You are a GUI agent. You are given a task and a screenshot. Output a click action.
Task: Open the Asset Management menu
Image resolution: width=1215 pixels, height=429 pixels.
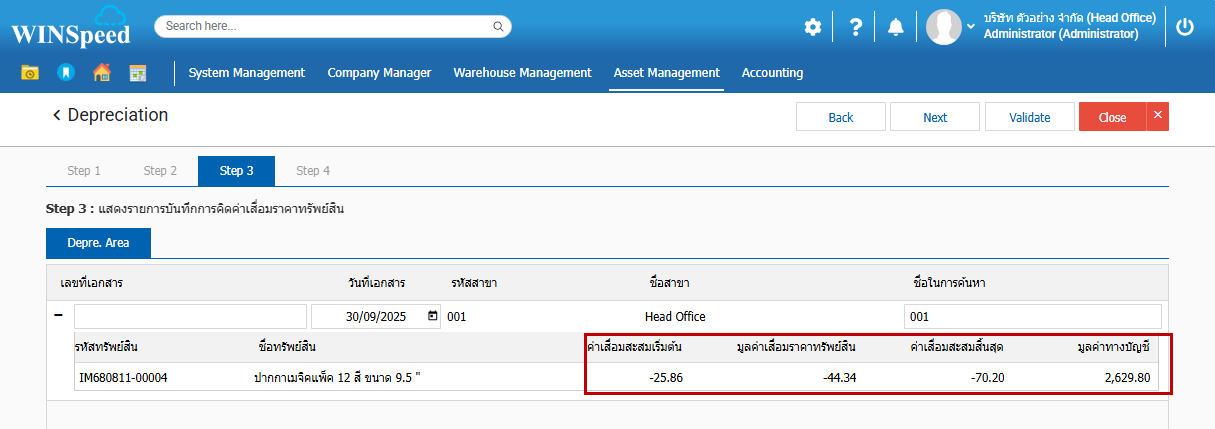pos(666,73)
